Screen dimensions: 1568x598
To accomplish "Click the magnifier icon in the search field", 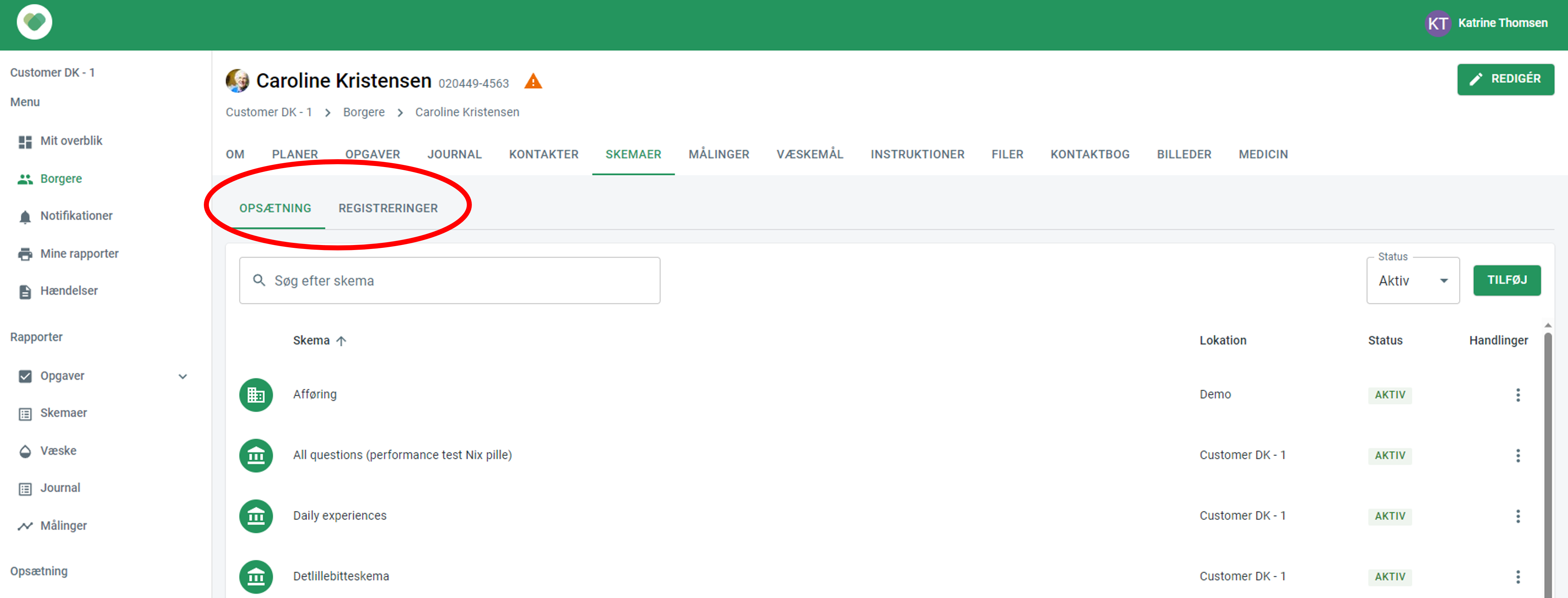I will pyautogui.click(x=259, y=280).
